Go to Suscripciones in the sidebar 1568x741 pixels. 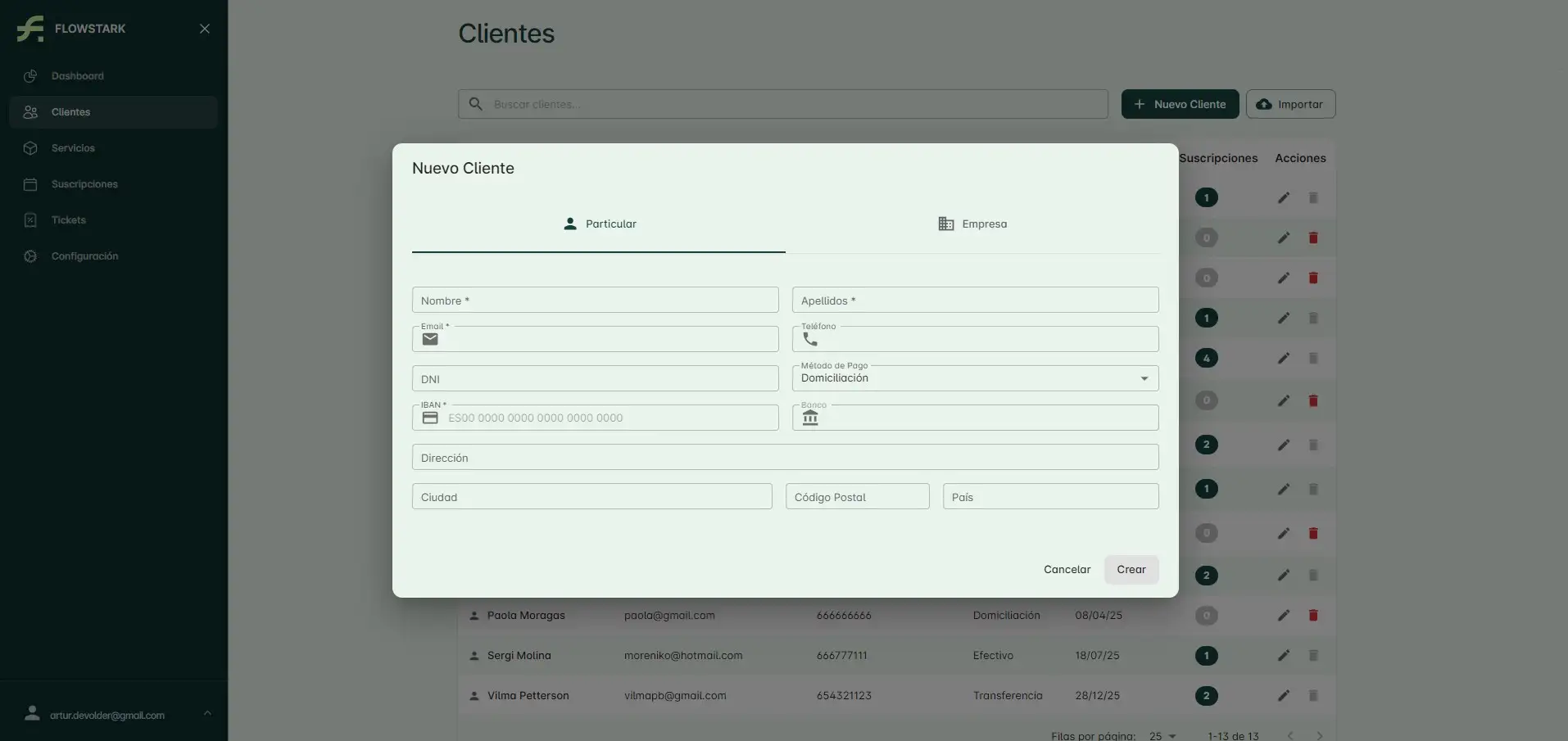point(84,184)
